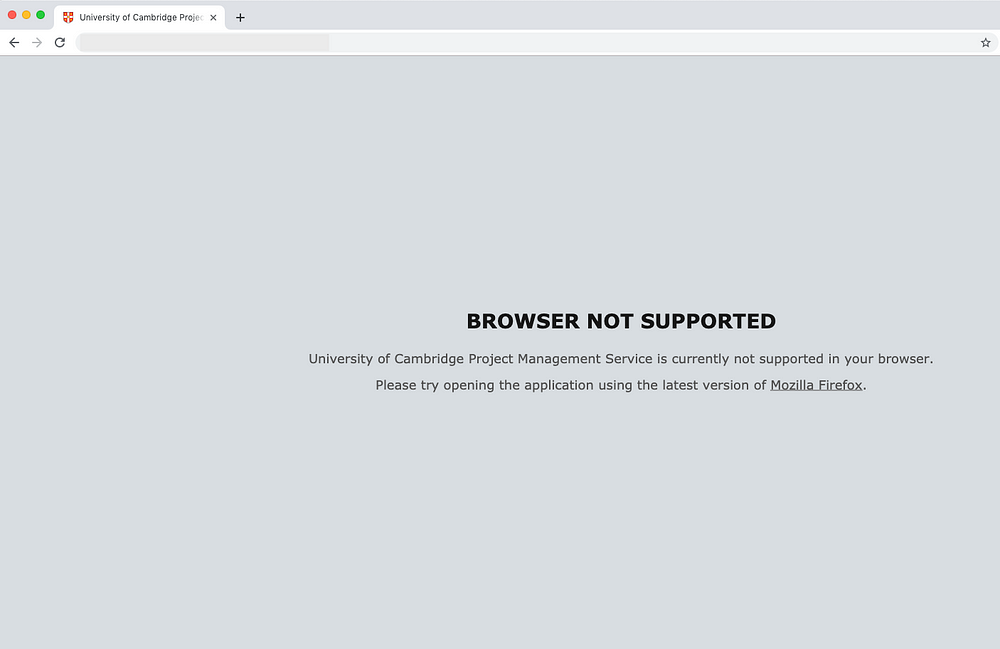This screenshot has height=649, width=1000.
Task: Click the BROWSER NOT SUPPORTED heading
Action: click(x=621, y=321)
